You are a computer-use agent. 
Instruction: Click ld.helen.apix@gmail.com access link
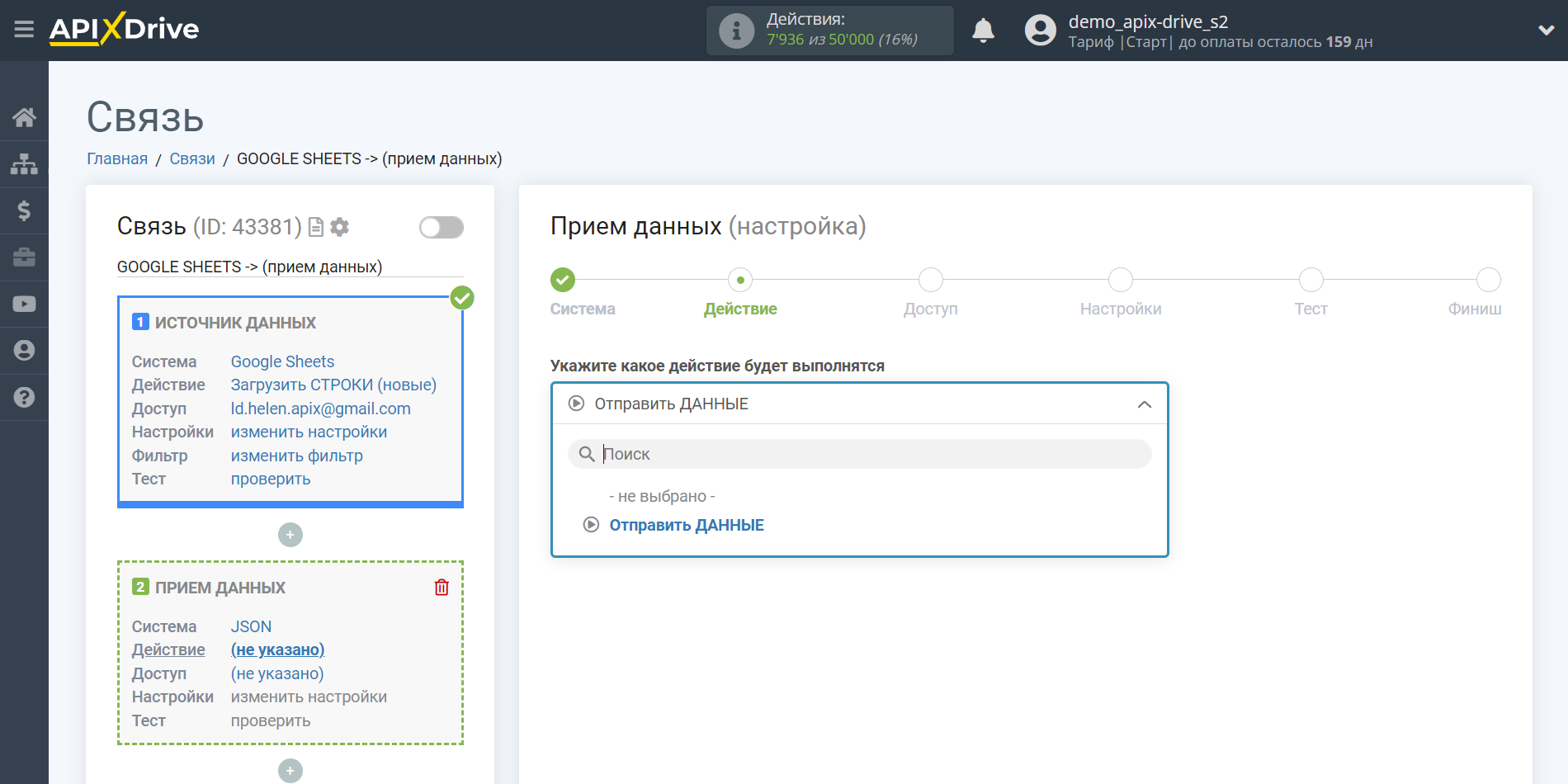pos(320,409)
